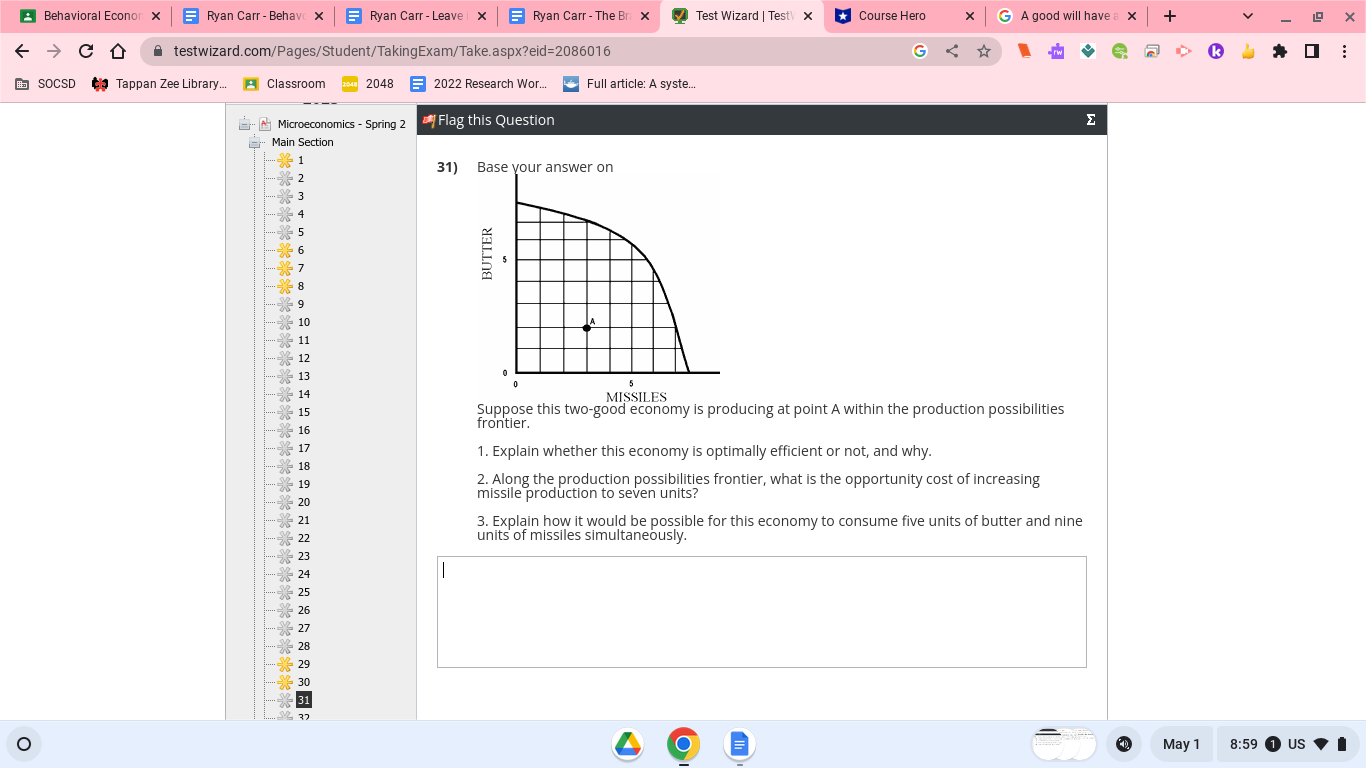Open the 2022 Research Wor... bookmark
This screenshot has height=768, width=1366.
[478, 84]
